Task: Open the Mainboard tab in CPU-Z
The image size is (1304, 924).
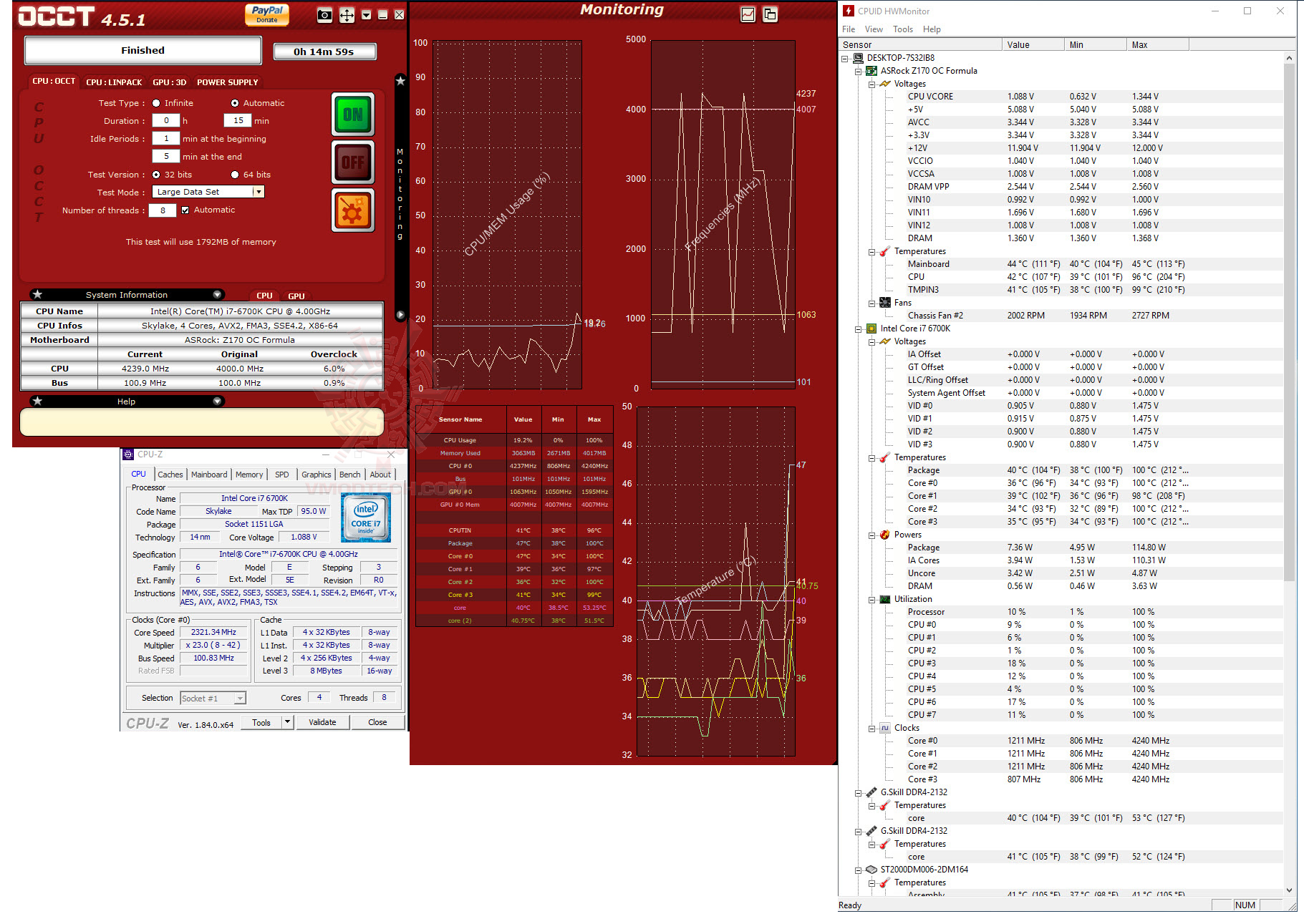Action: pos(209,475)
